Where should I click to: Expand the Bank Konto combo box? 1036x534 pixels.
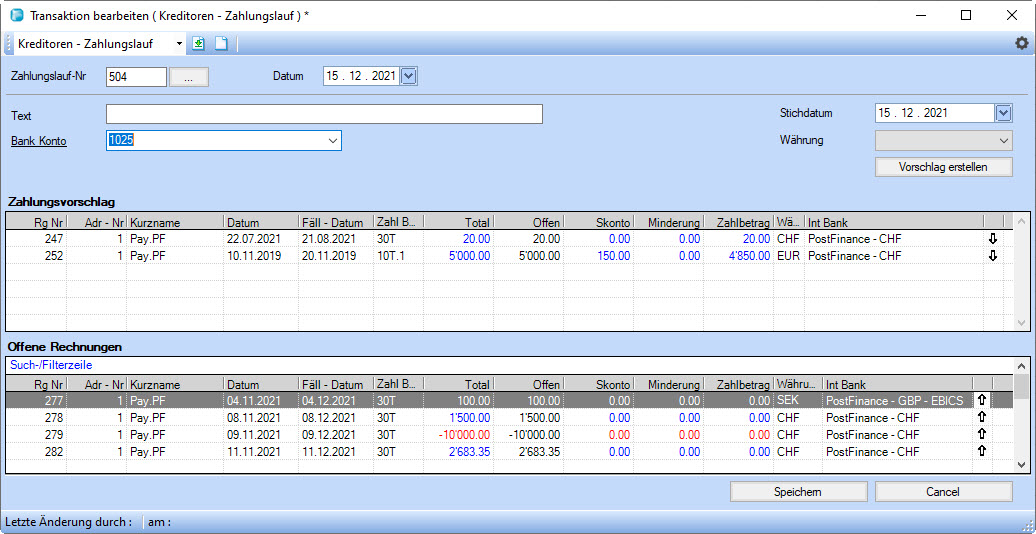point(332,141)
